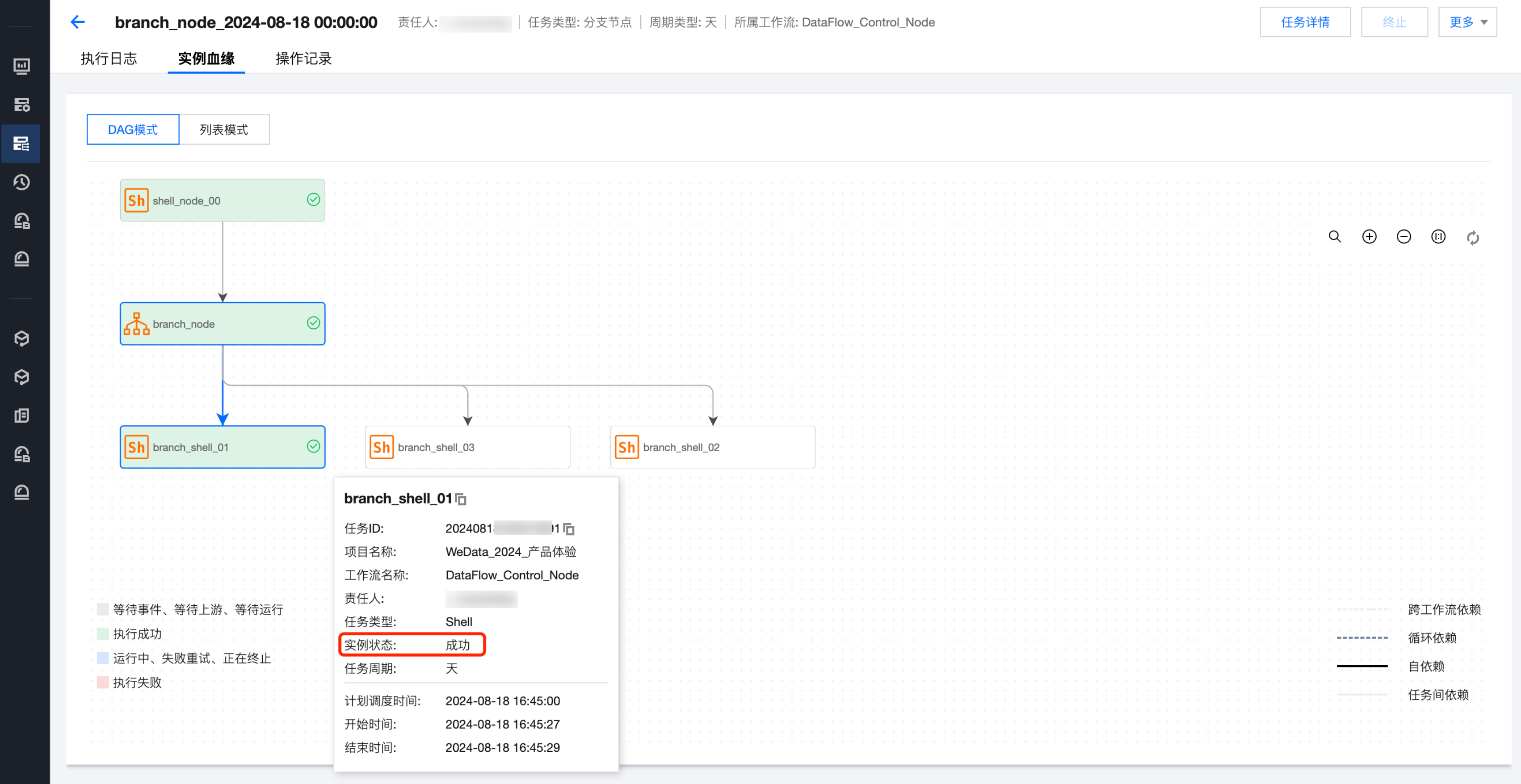Select the shell_node_00 node
This screenshot has width=1521, height=784.
tap(222, 200)
